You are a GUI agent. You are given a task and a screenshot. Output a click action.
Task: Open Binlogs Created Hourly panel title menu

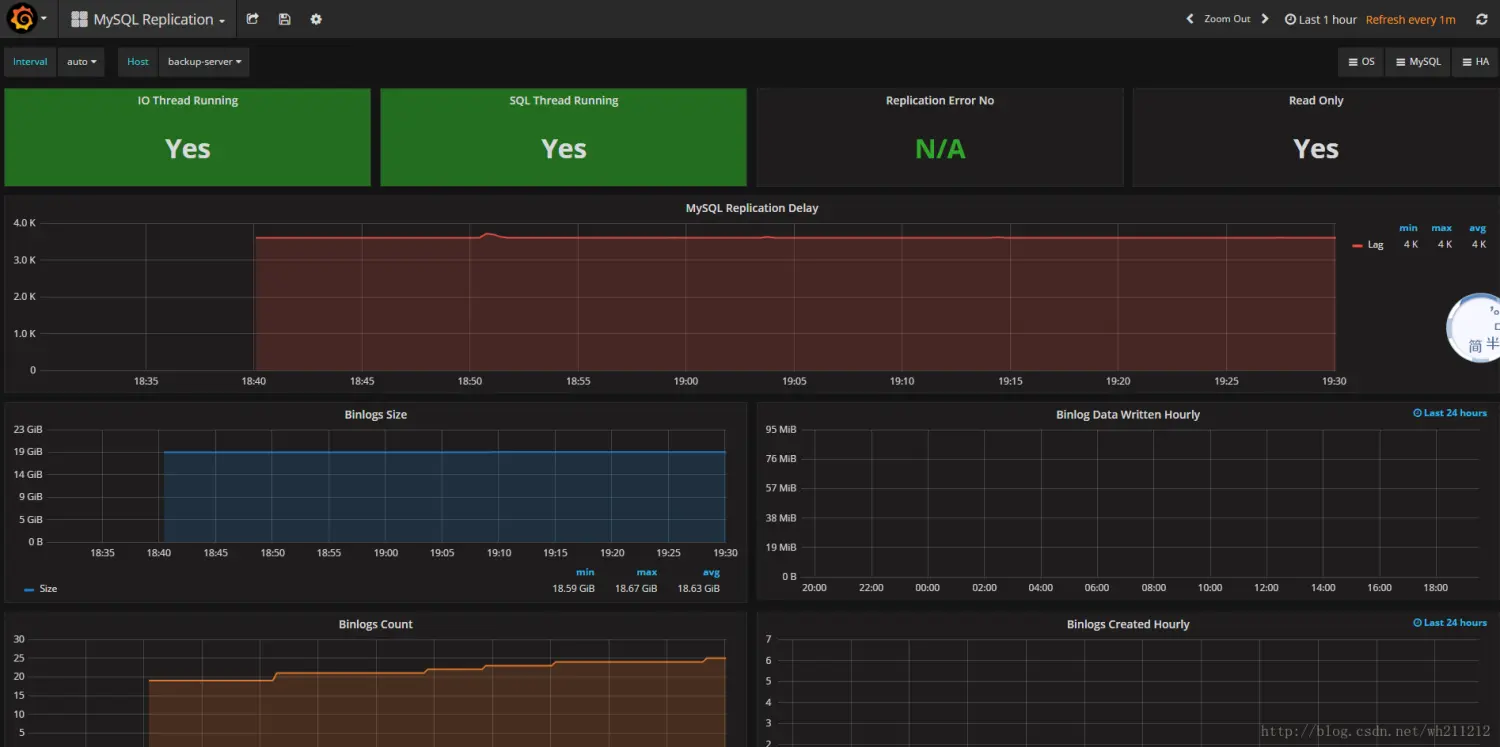coord(1128,624)
